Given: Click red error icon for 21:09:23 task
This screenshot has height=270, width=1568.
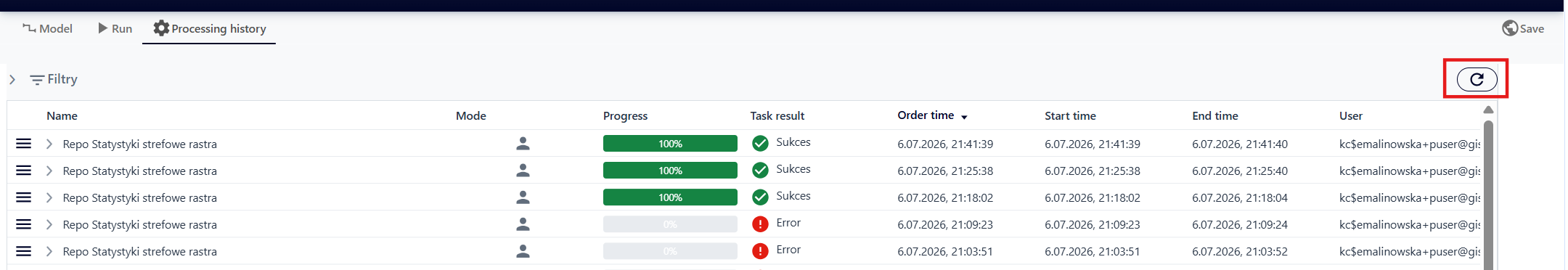Looking at the screenshot, I should coord(760,224).
